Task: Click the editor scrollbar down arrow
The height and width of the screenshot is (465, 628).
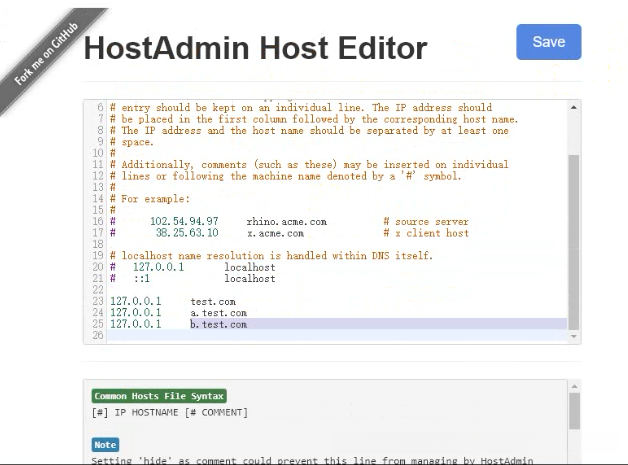Action: 574,336
